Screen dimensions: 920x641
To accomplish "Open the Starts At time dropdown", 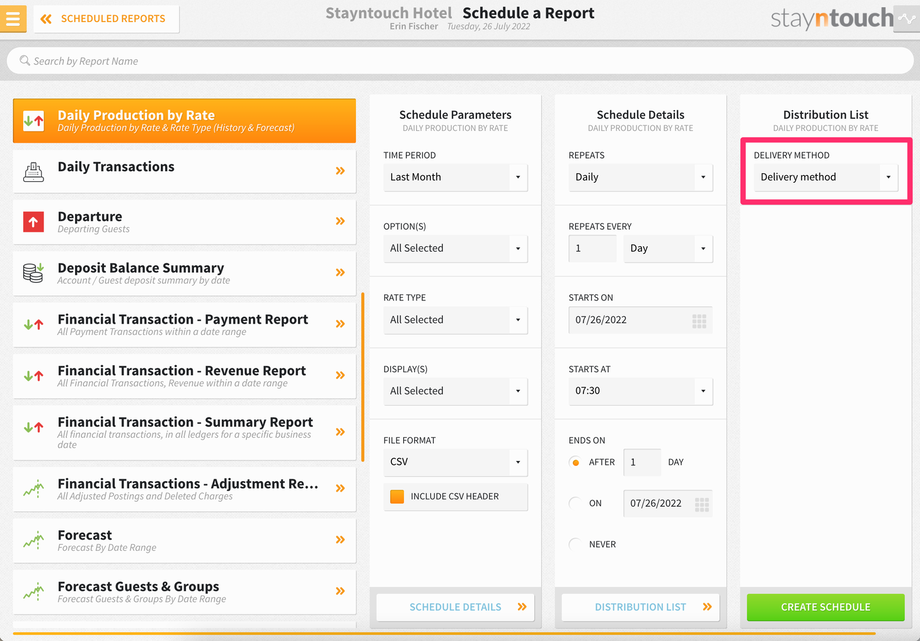I will point(641,391).
